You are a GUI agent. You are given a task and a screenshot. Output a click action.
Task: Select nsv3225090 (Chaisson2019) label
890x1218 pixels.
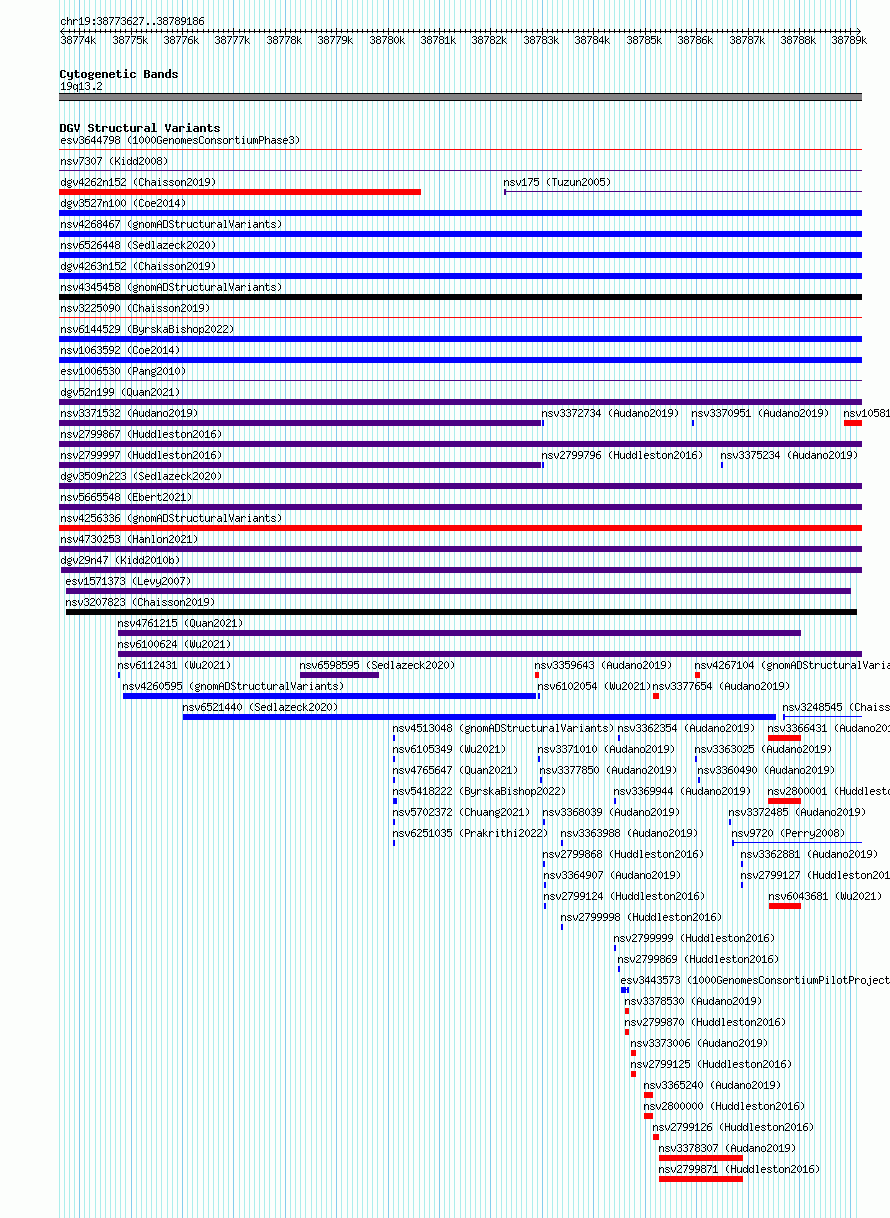pos(135,308)
